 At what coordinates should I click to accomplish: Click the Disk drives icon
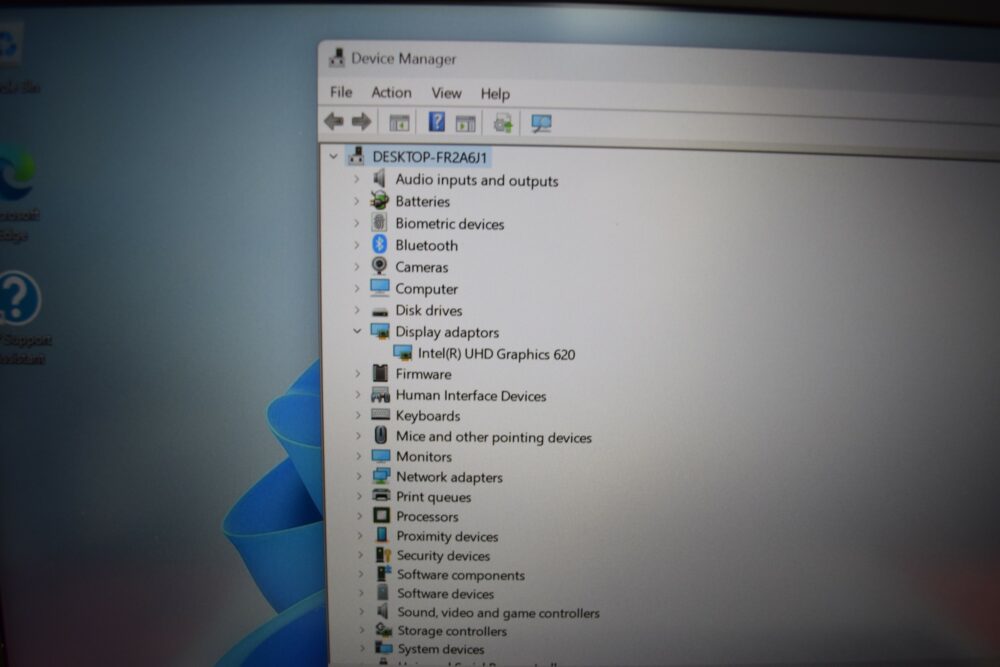(380, 311)
